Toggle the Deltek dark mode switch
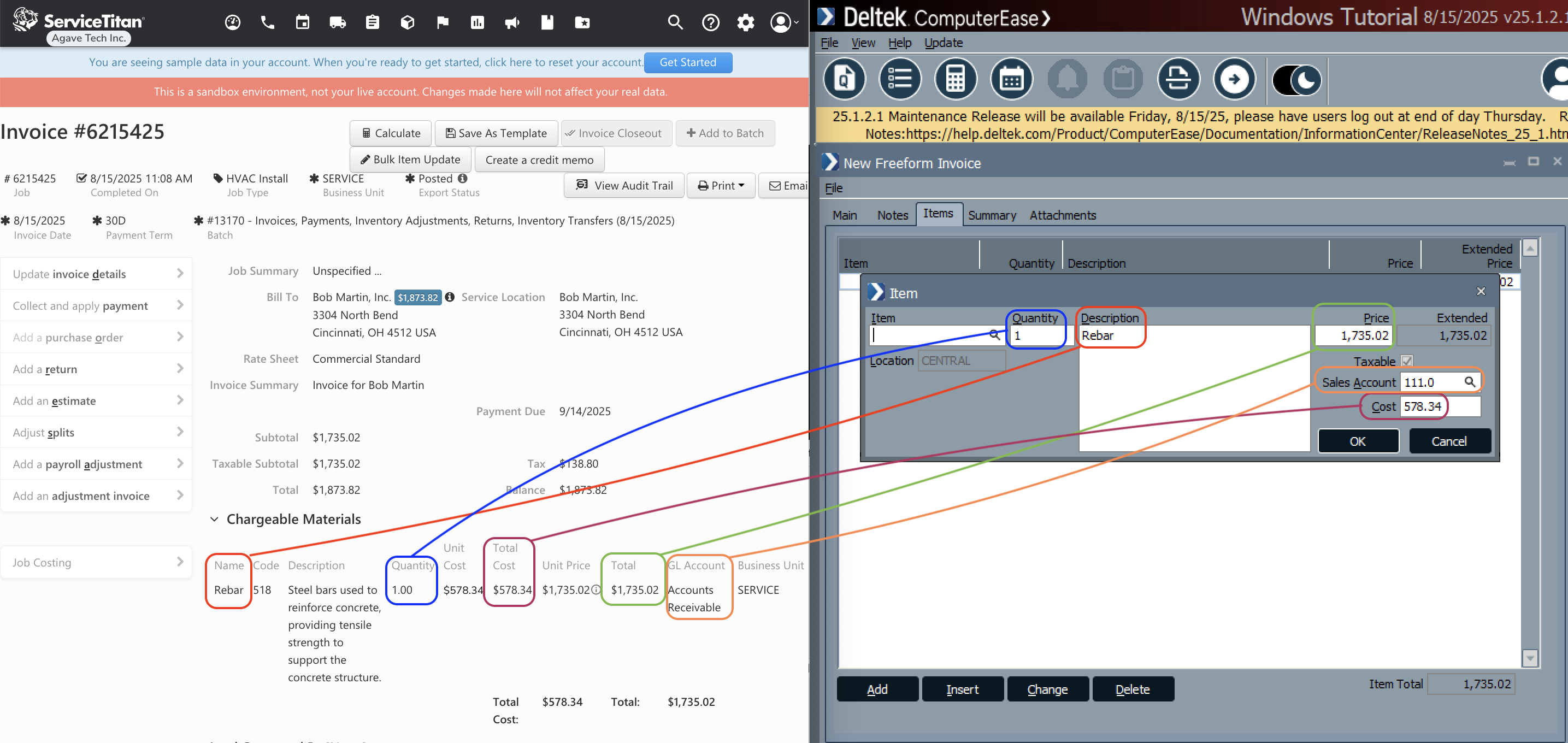The image size is (1568, 743). click(1296, 80)
